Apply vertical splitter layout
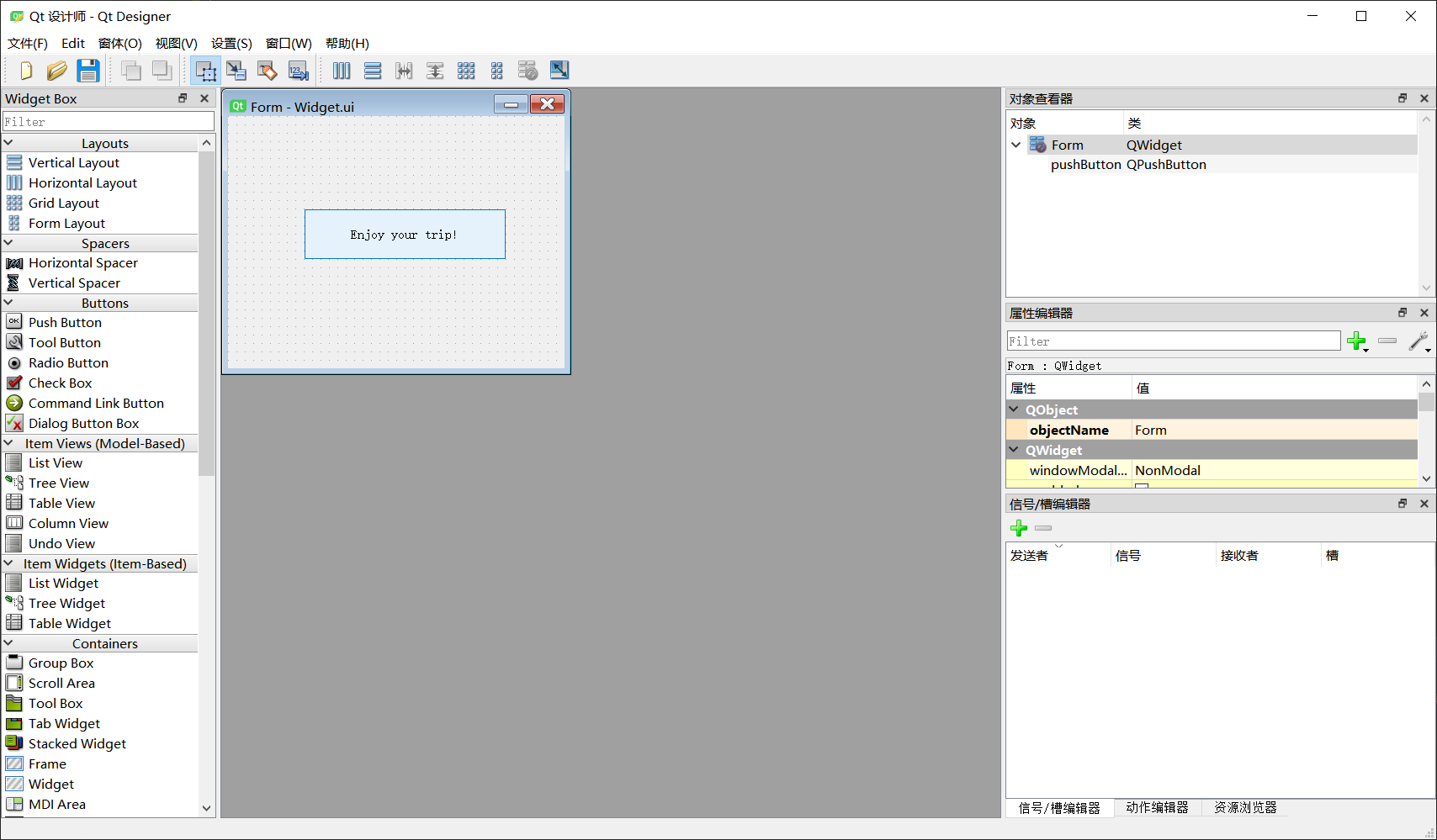The height and width of the screenshot is (840, 1437). 435,71
